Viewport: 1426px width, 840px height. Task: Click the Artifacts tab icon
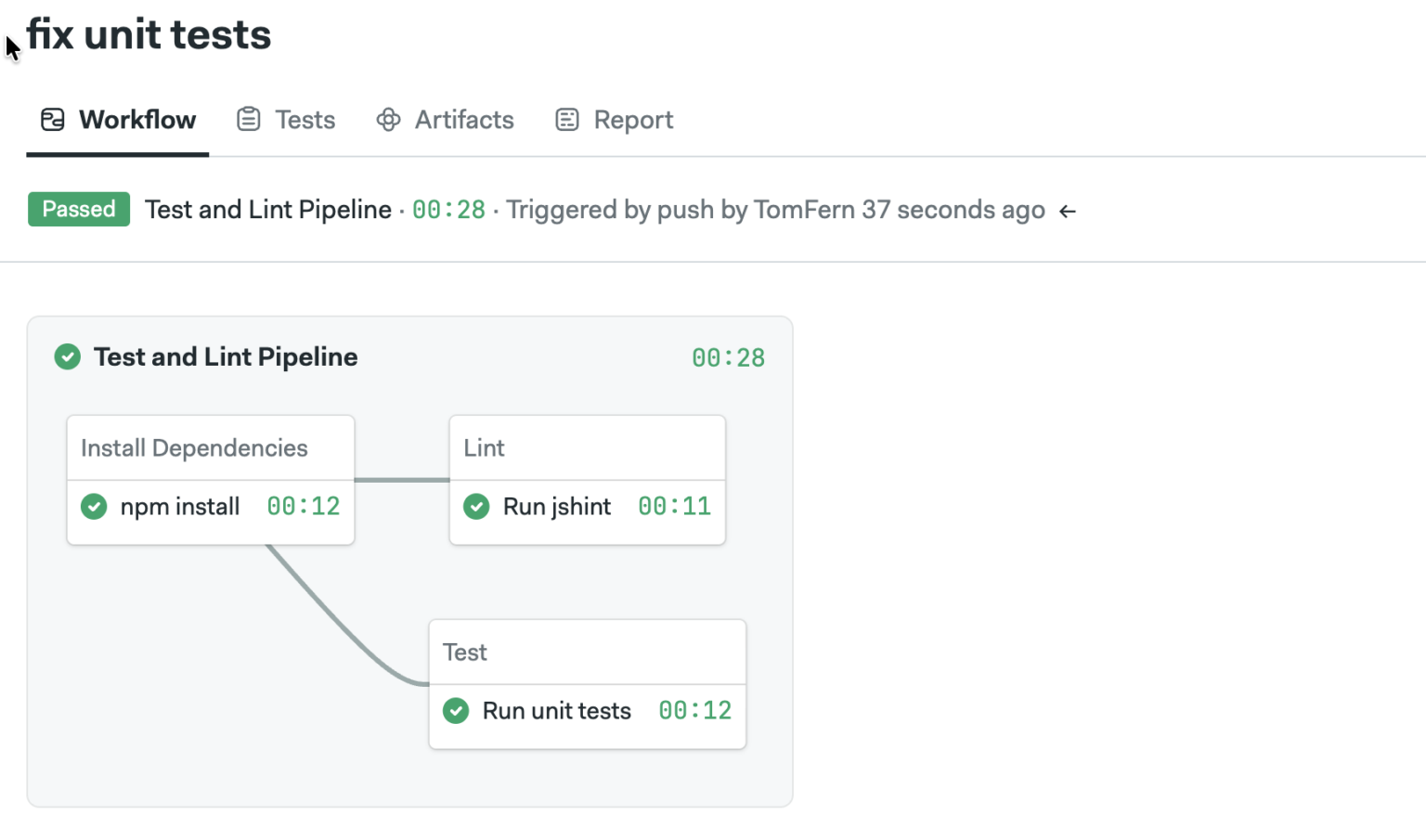388,120
